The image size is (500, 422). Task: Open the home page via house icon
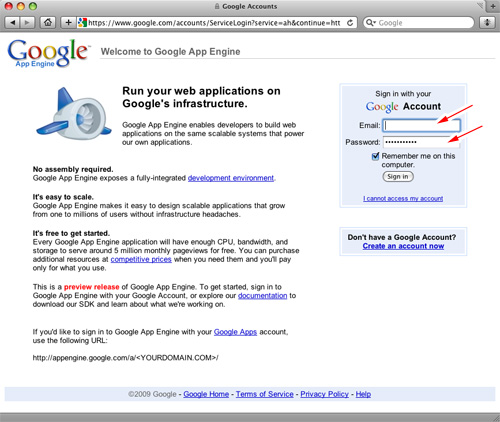48,23
